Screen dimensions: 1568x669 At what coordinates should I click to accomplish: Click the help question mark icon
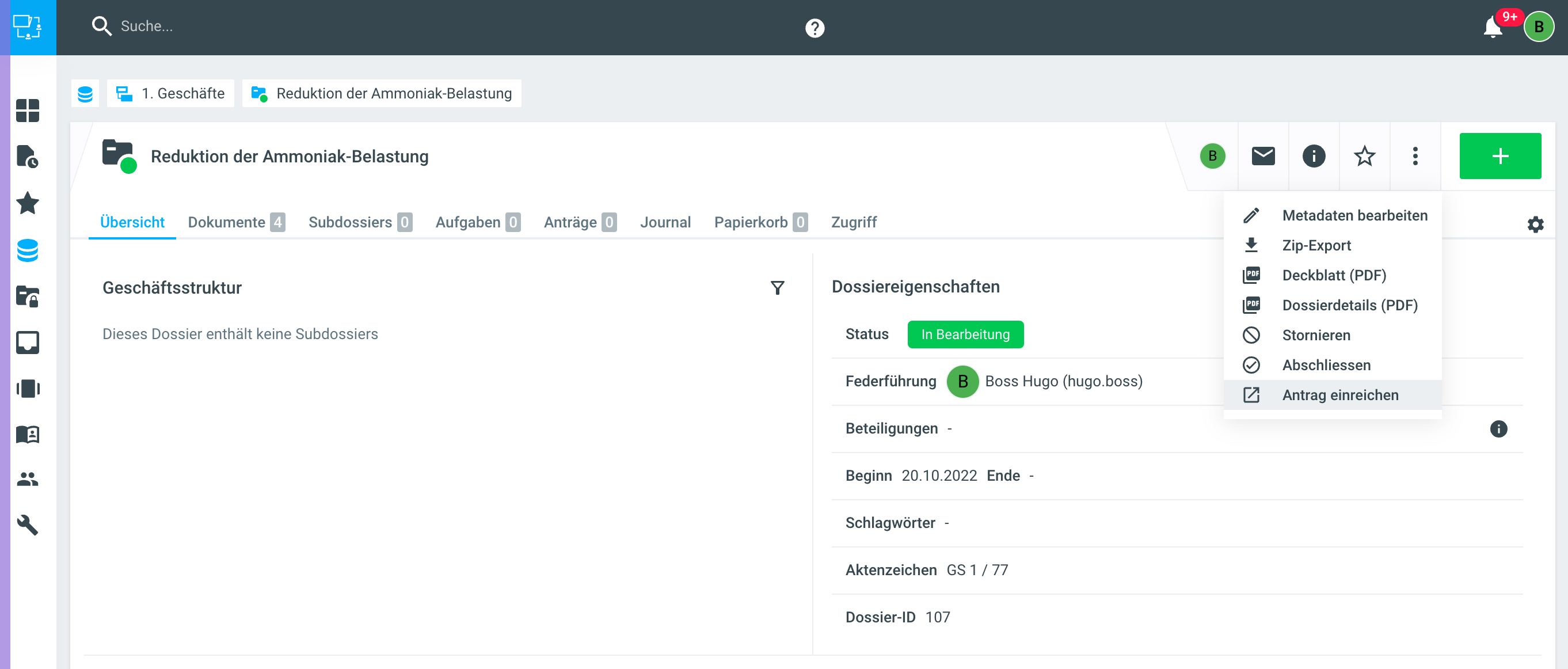tap(815, 28)
